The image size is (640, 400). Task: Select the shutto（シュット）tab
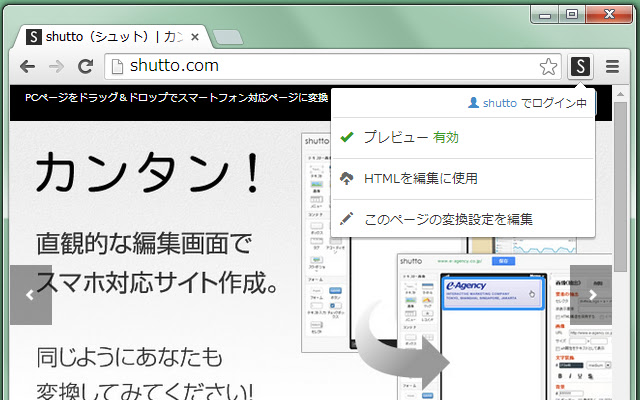tap(112, 37)
